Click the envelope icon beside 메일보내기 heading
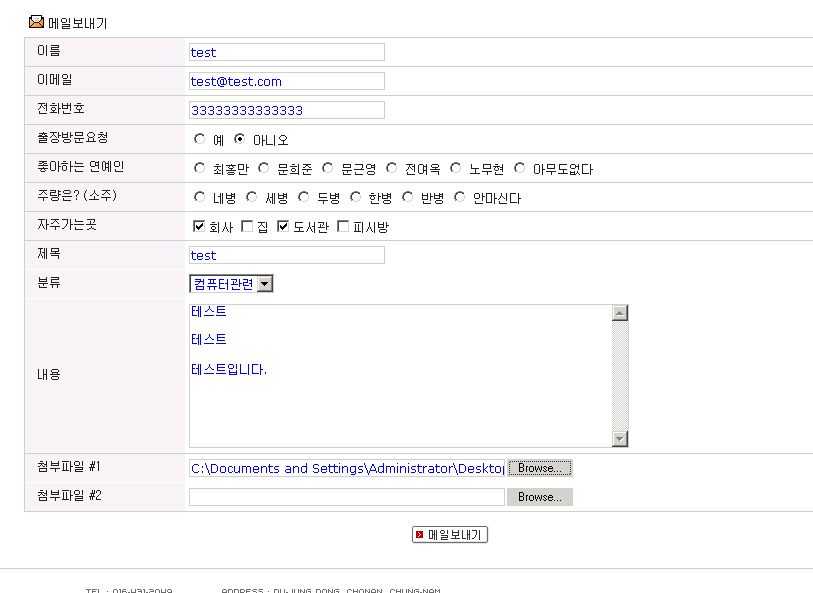Image resolution: width=813 pixels, height=593 pixels. pyautogui.click(x=36, y=22)
